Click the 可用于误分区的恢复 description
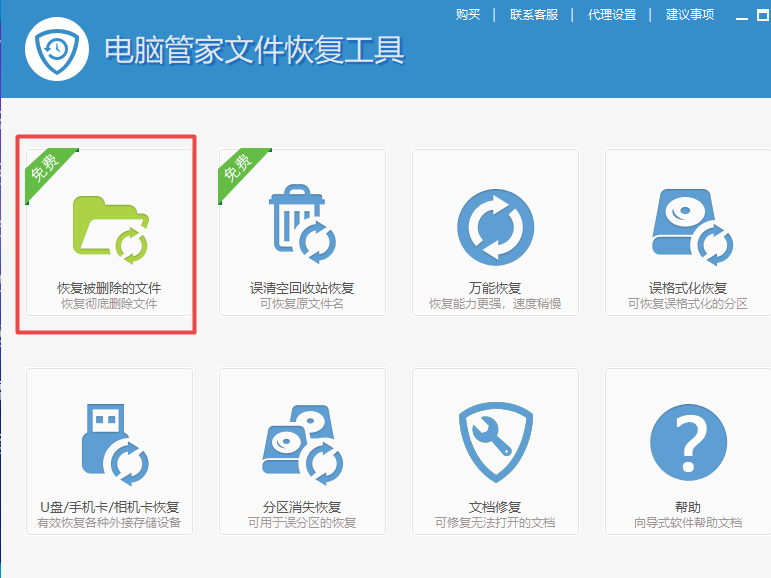 [x=302, y=522]
